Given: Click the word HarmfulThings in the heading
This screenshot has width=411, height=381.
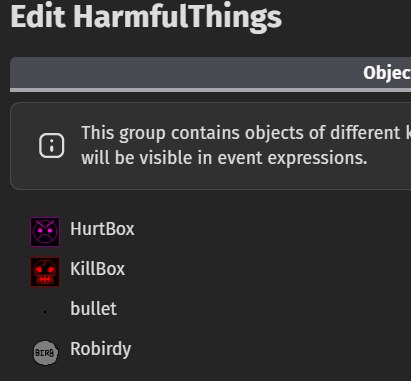Looking at the screenshot, I should tap(177, 17).
